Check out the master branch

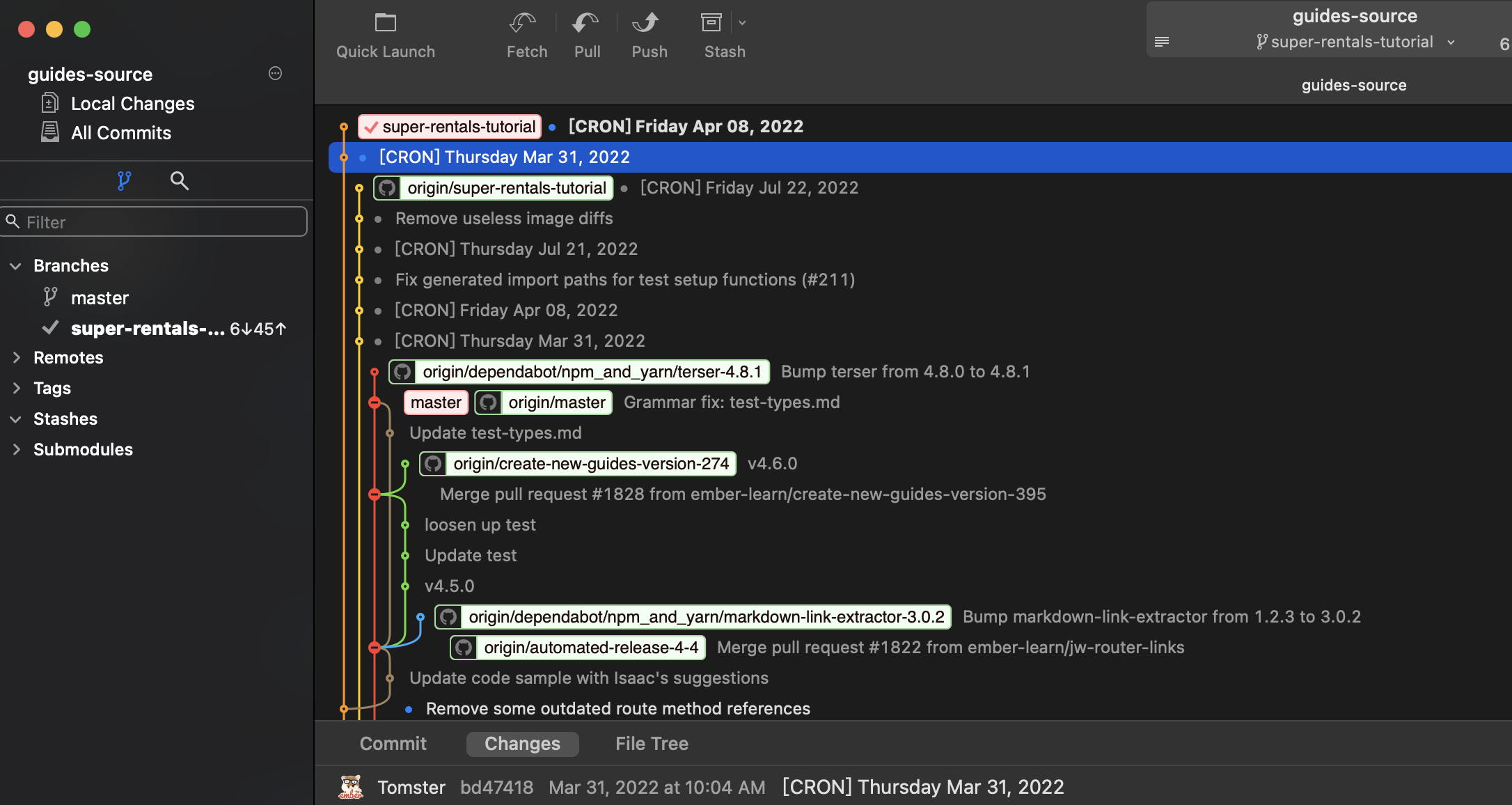(100, 297)
